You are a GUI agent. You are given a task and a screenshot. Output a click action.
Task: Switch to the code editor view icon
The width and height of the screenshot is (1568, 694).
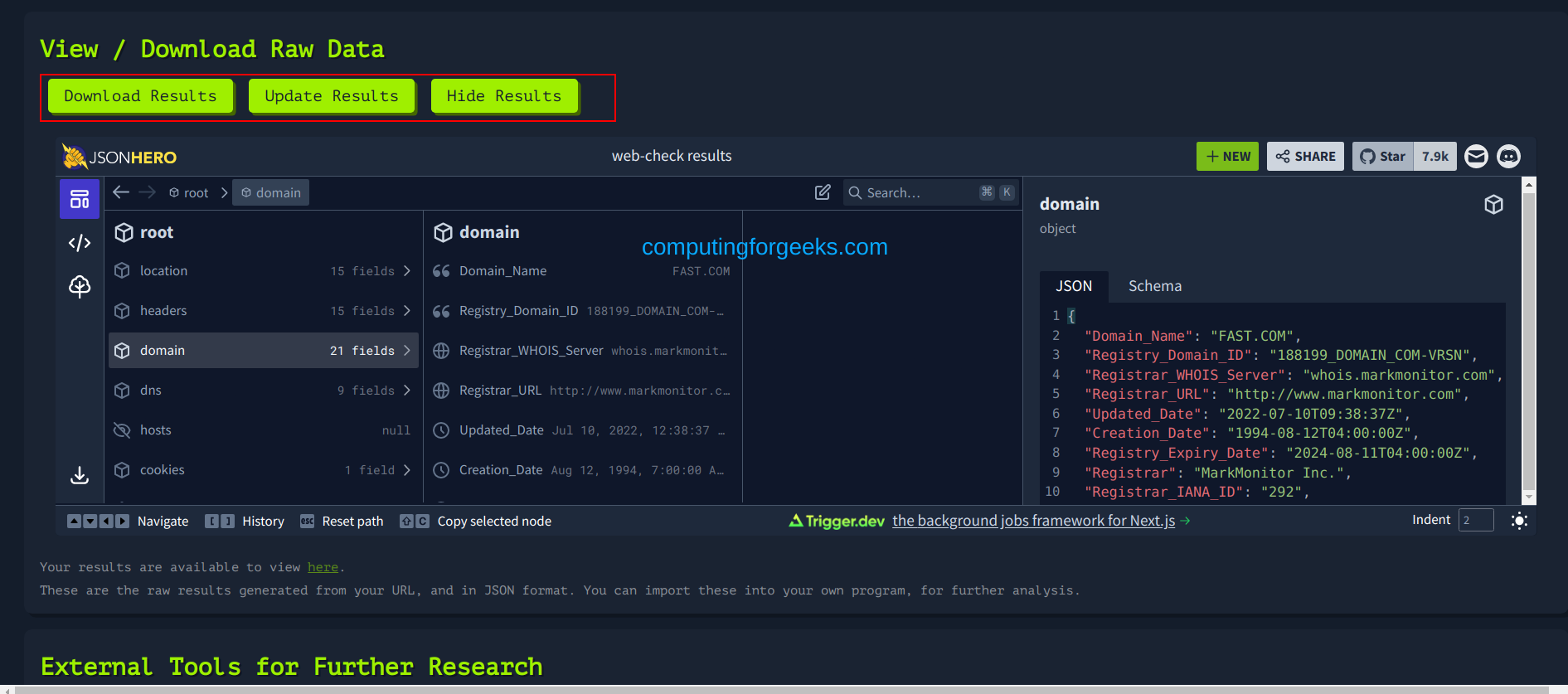(80, 243)
